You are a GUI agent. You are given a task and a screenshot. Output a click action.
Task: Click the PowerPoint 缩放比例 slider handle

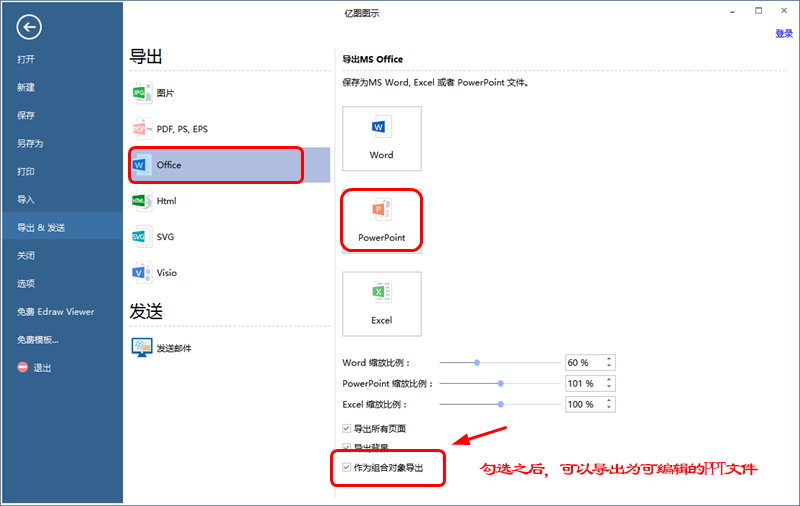pyautogui.click(x=501, y=384)
